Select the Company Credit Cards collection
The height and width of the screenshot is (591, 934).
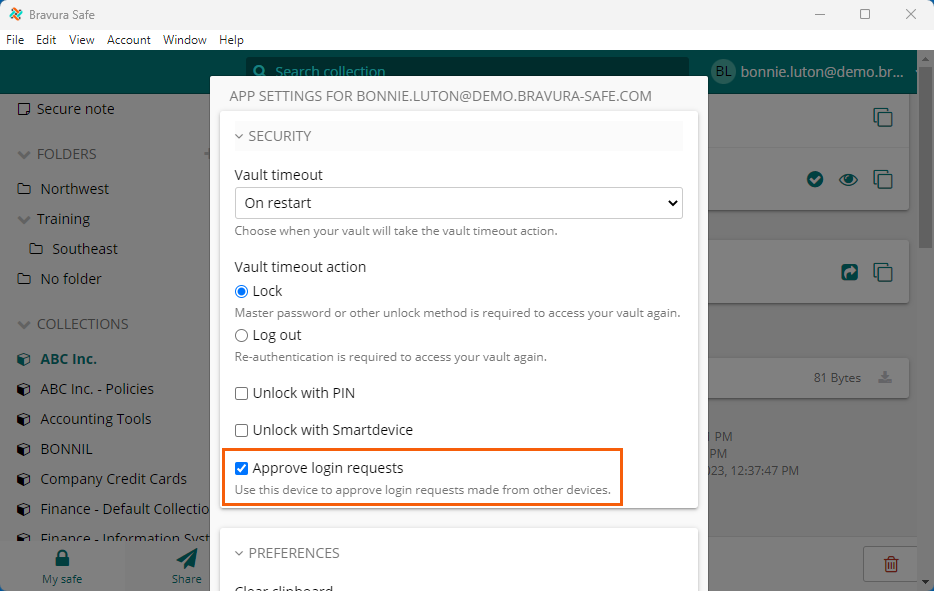(113, 479)
